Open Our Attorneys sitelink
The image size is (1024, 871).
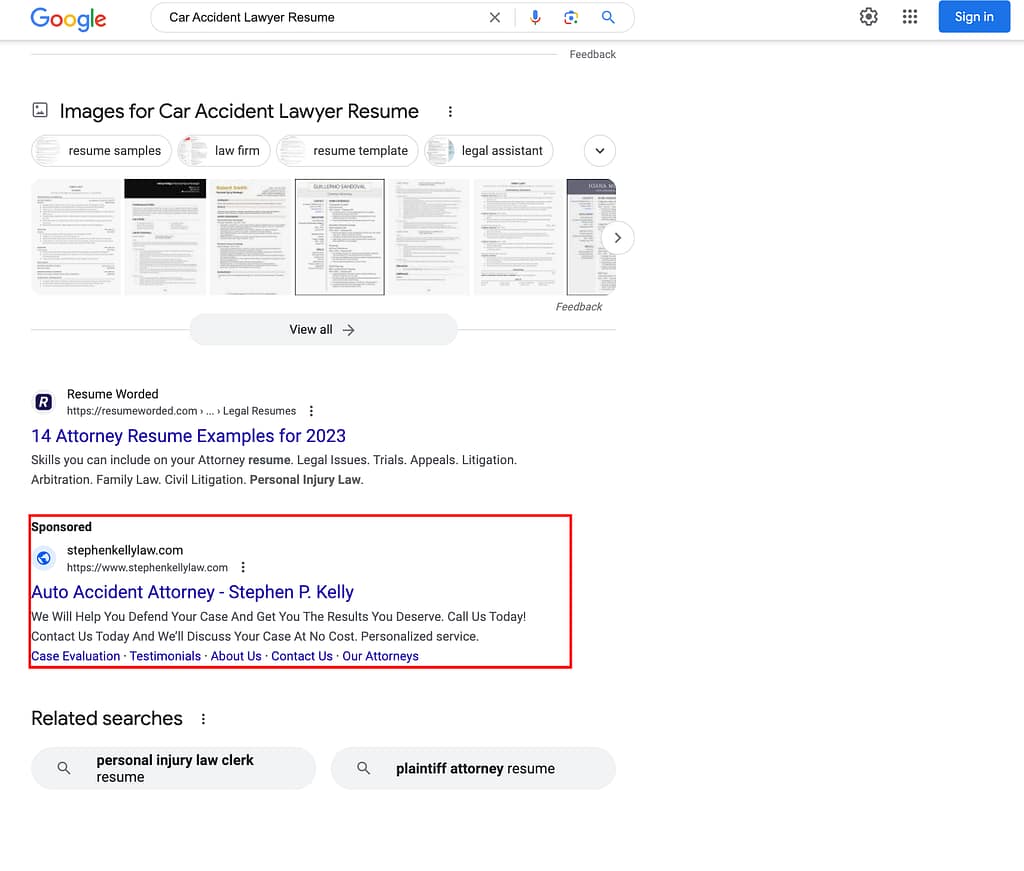(381, 656)
